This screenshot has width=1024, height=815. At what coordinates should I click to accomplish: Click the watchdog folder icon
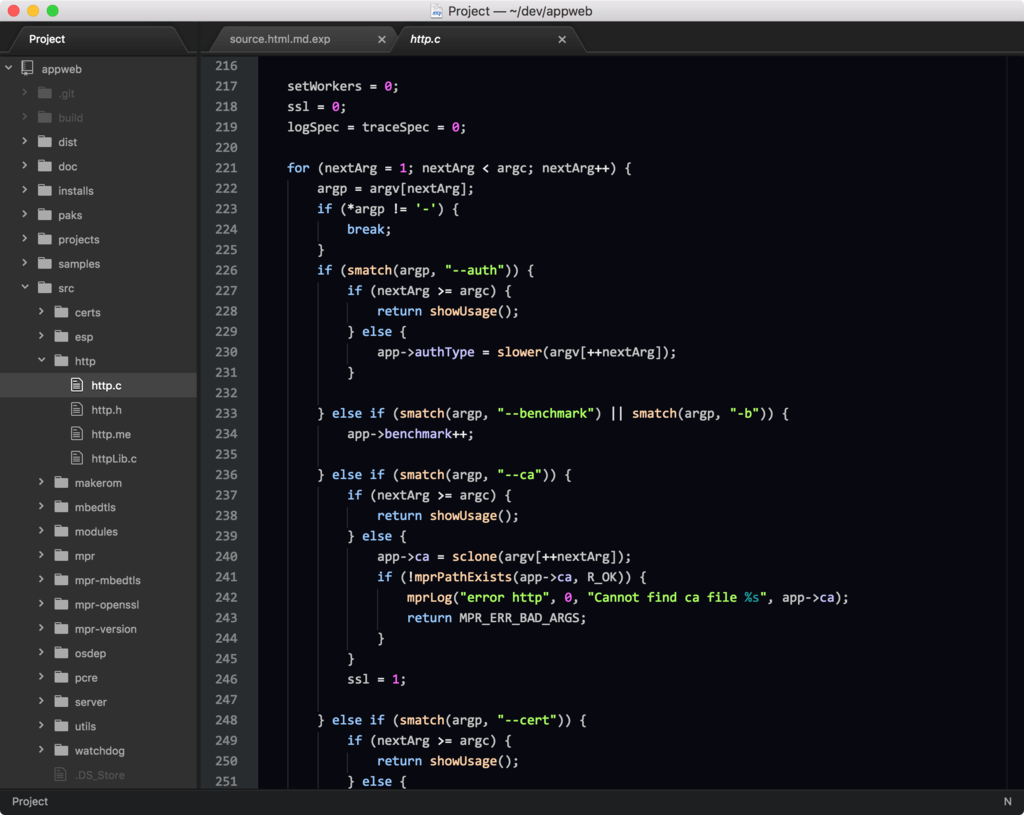(61, 751)
